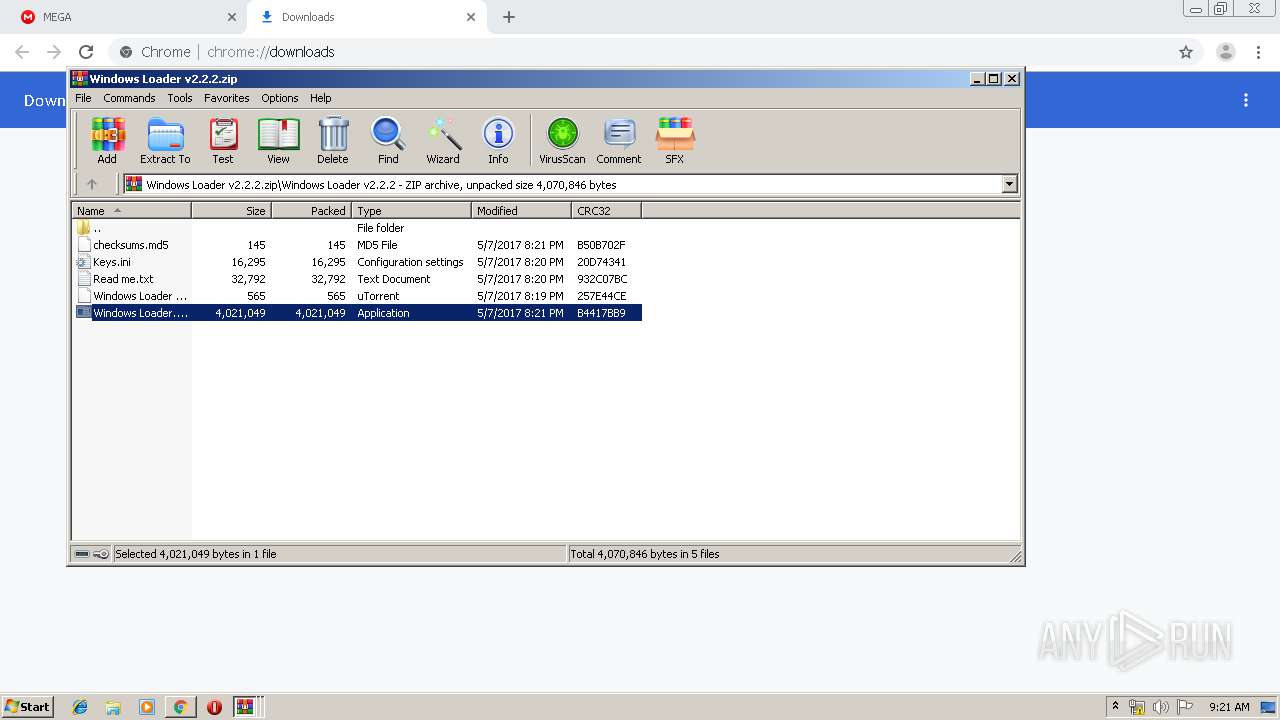This screenshot has width=1280, height=720.
Task: Sort by the Size column header
Action: point(232,211)
